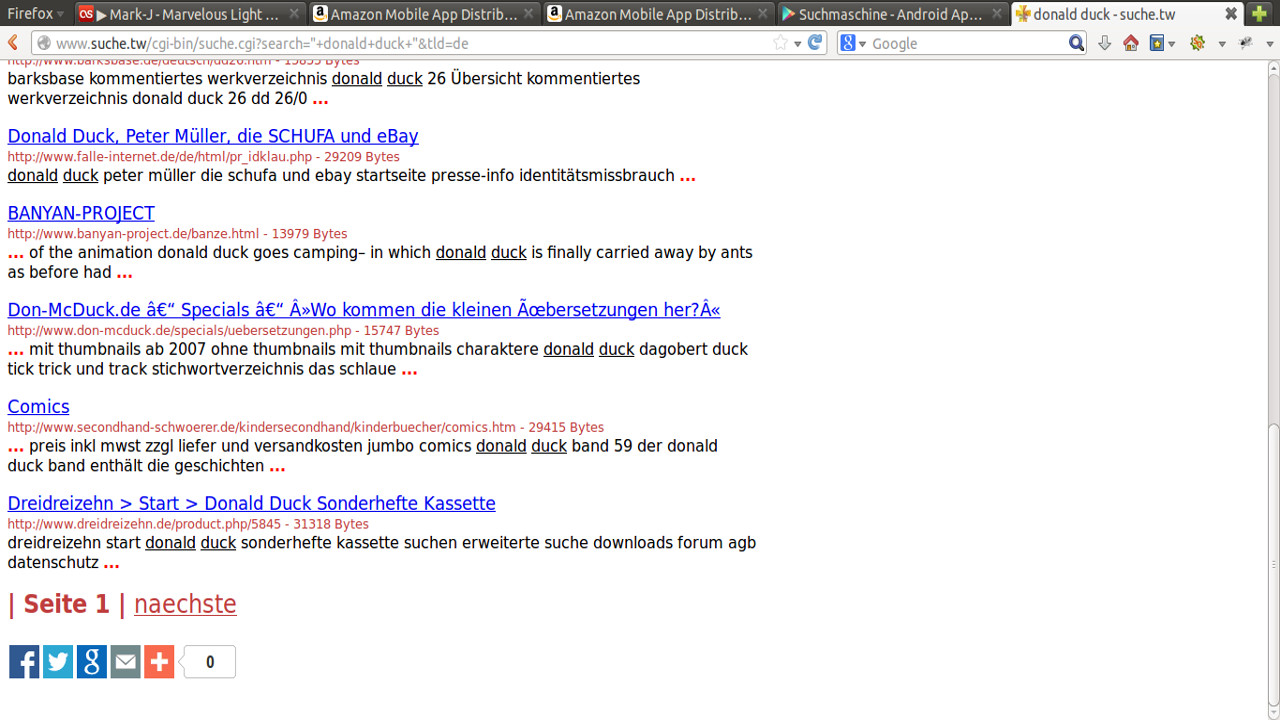Expand the search engine selector dropdown
Viewport: 1280px width, 720px height.
tap(852, 43)
